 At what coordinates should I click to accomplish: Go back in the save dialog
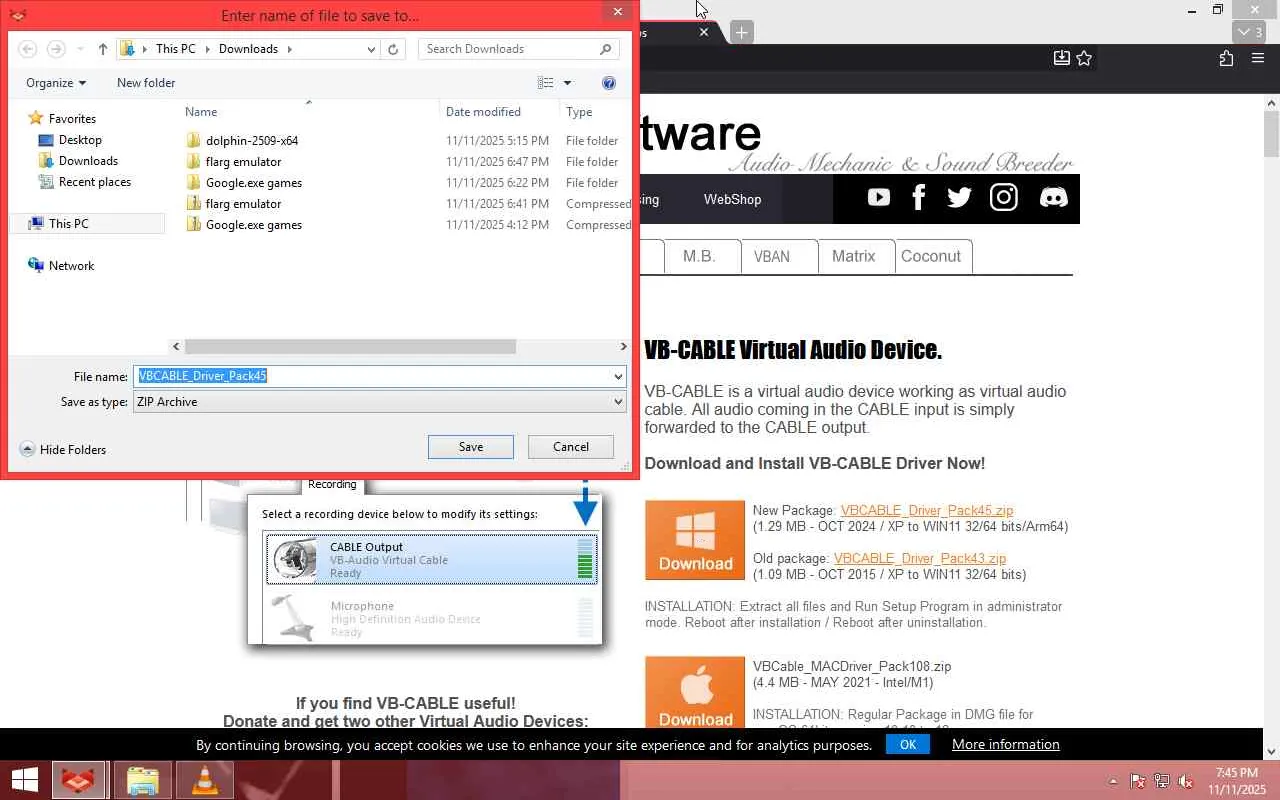click(x=28, y=48)
